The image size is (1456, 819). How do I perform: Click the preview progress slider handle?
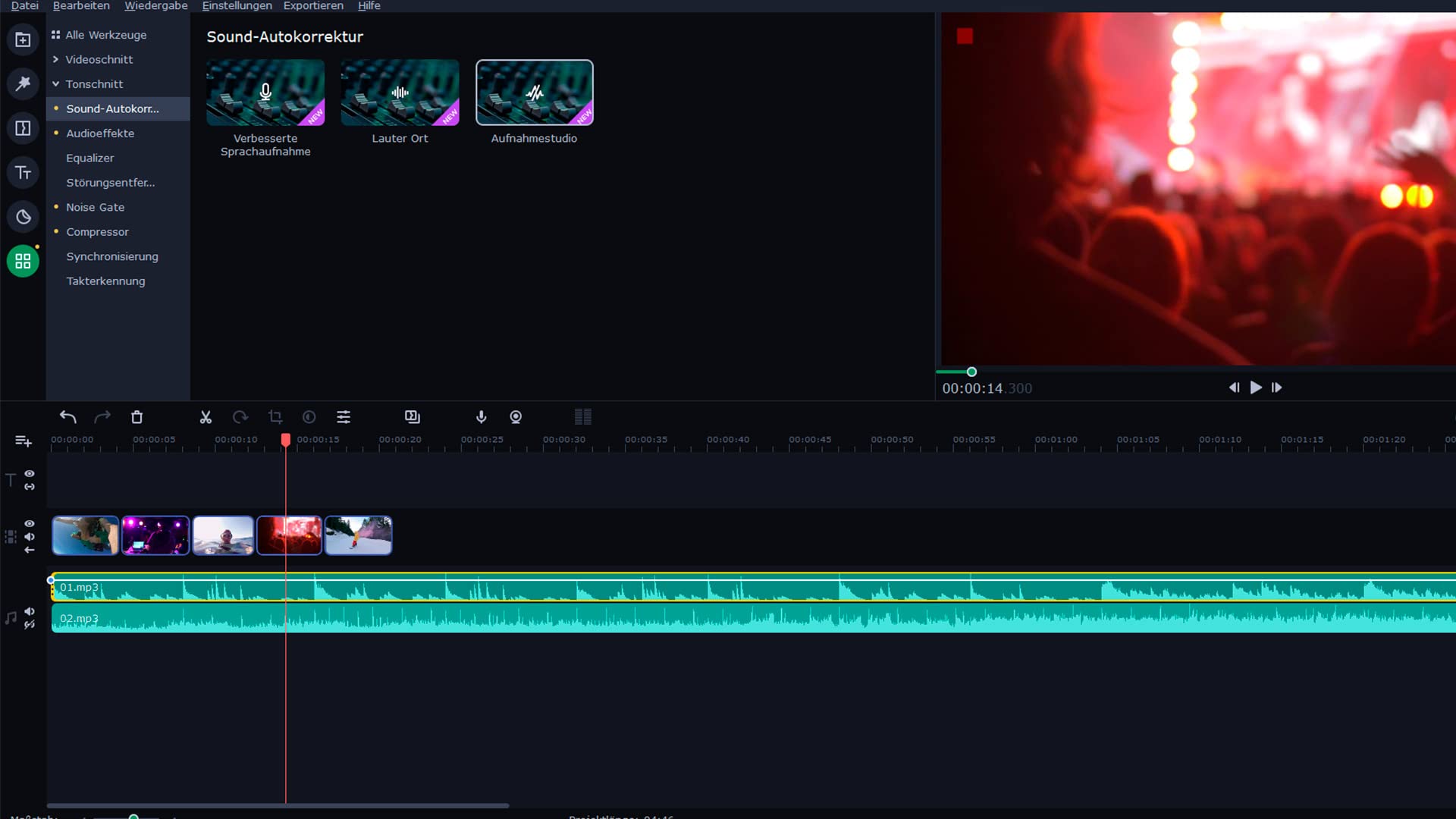(x=971, y=372)
